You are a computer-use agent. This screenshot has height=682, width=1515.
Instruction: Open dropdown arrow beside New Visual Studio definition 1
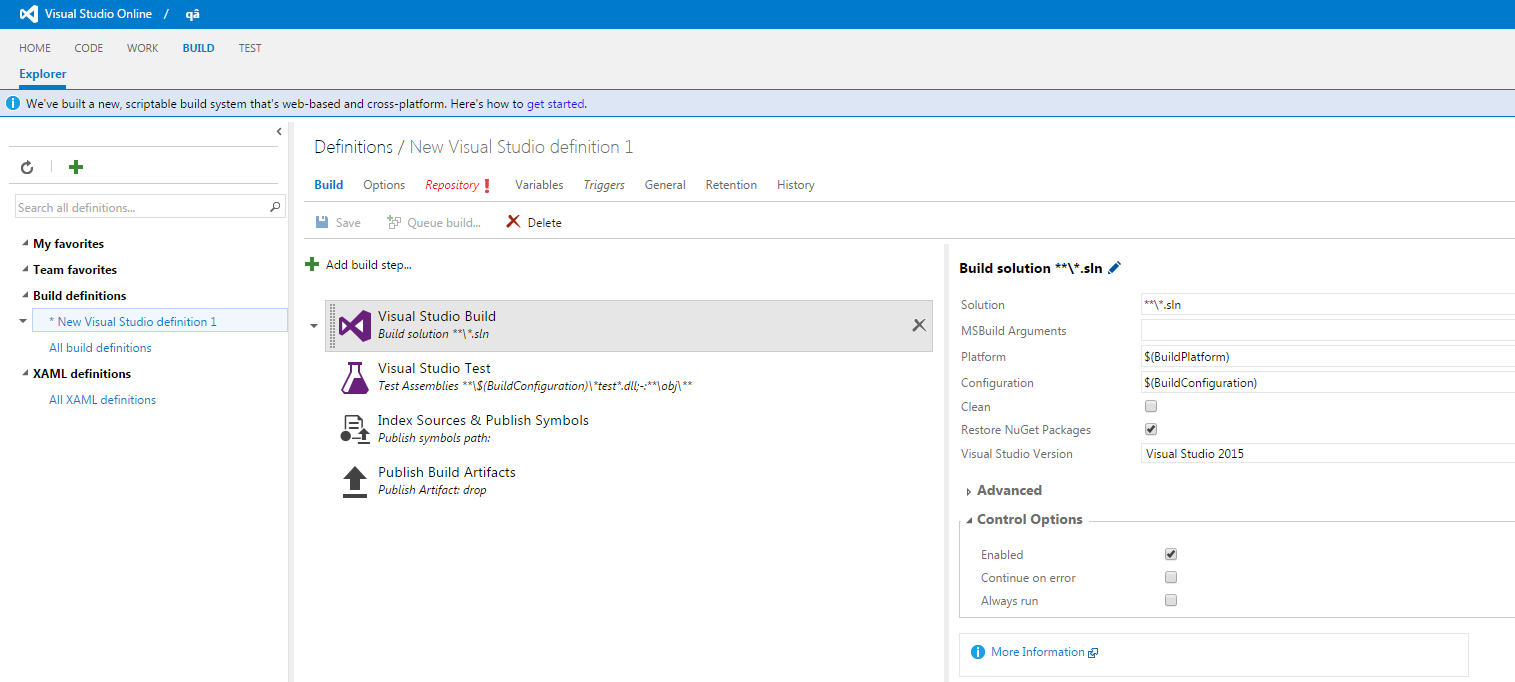(23, 321)
